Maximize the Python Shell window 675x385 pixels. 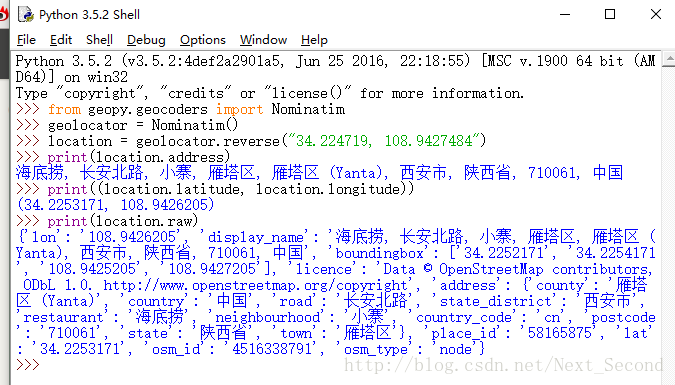(x=610, y=14)
